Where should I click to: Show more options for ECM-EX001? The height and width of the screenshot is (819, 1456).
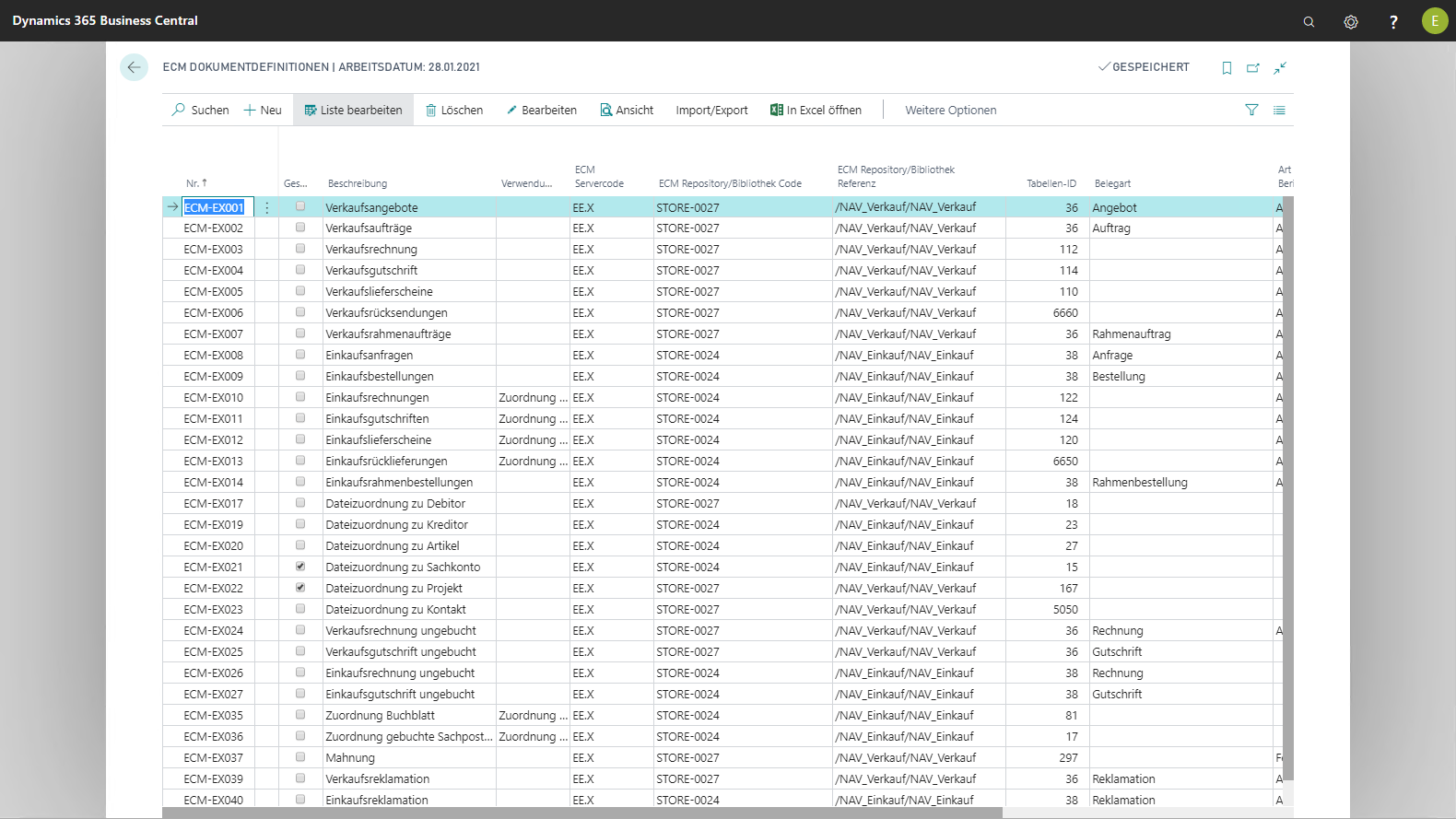(267, 207)
